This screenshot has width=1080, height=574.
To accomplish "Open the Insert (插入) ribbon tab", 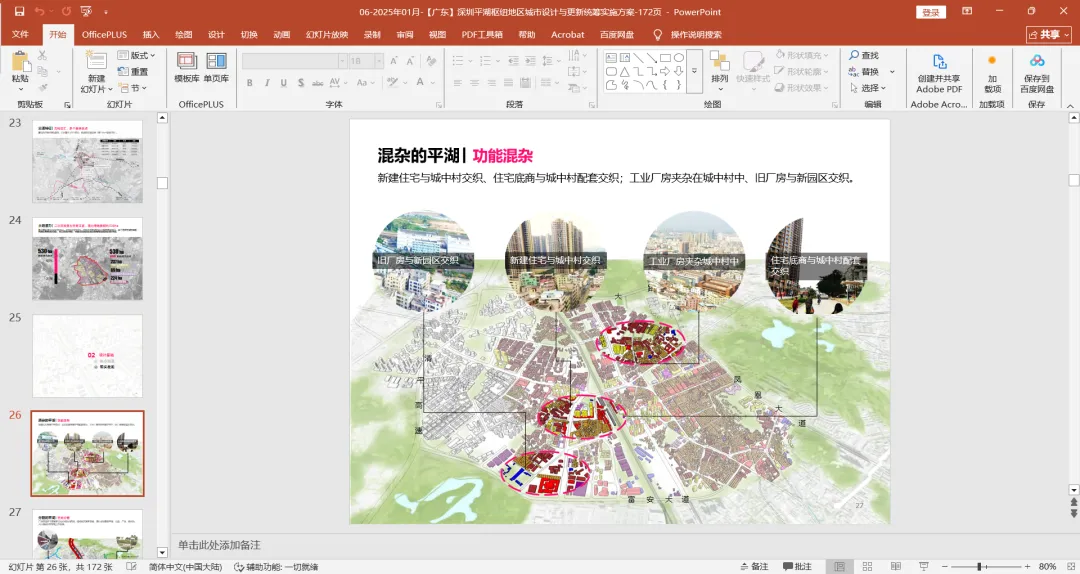I will [x=151, y=34].
